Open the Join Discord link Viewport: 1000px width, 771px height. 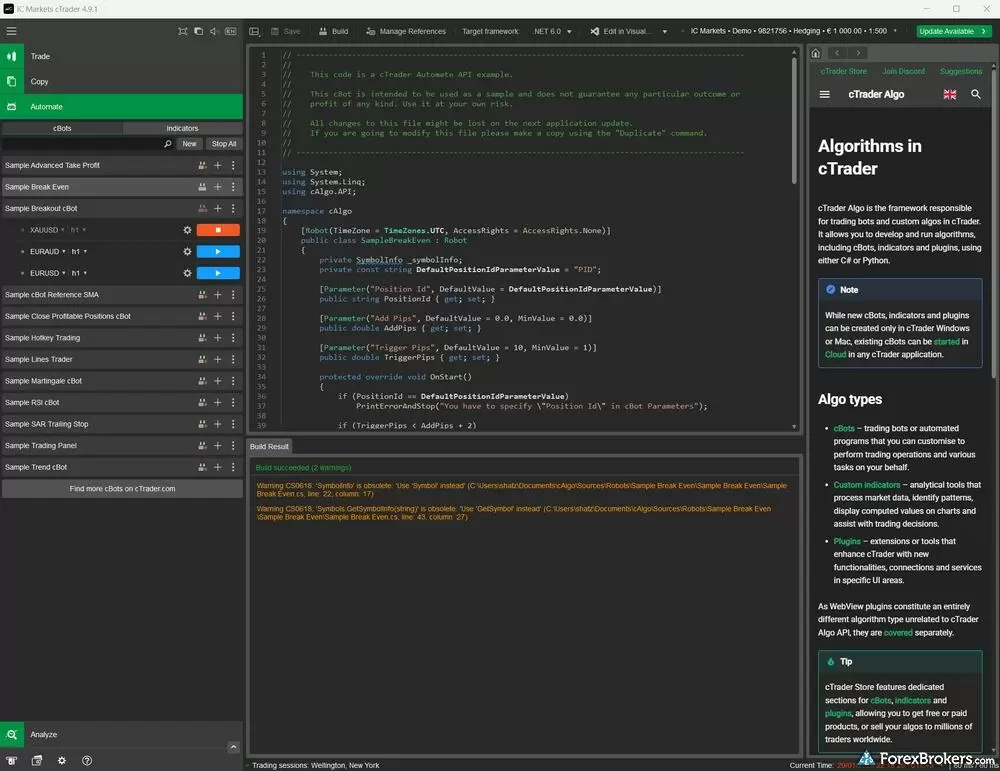pos(903,71)
